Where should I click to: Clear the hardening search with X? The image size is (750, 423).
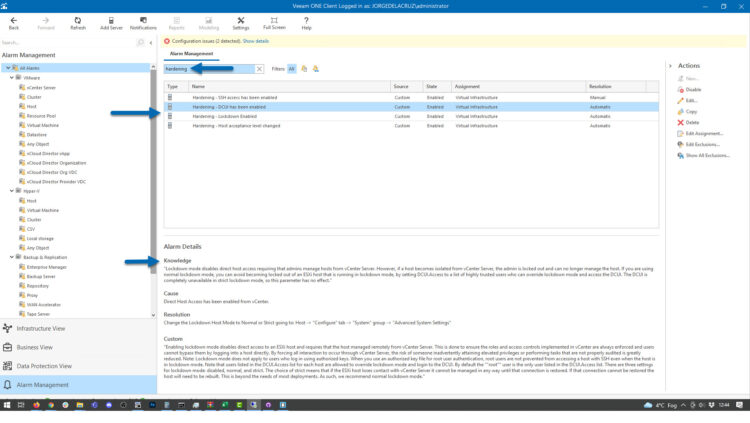259,69
